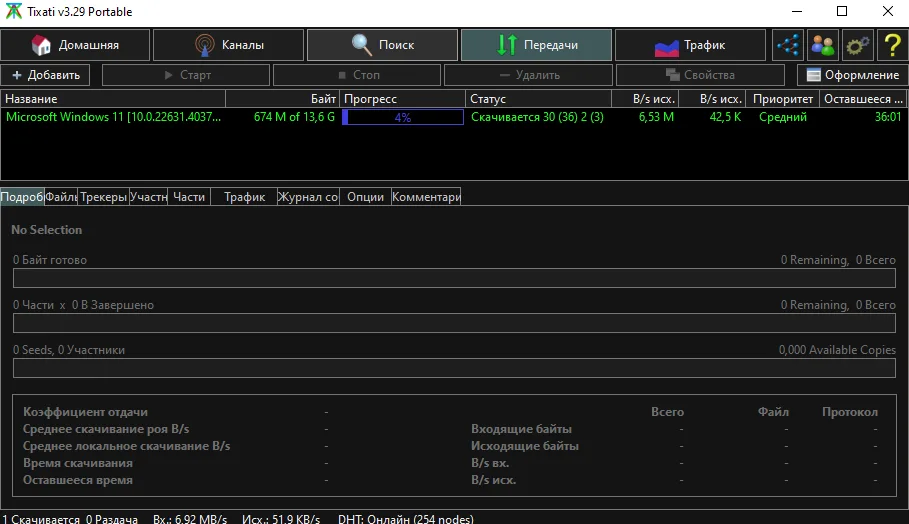Open the Поиск search section

pos(382,45)
